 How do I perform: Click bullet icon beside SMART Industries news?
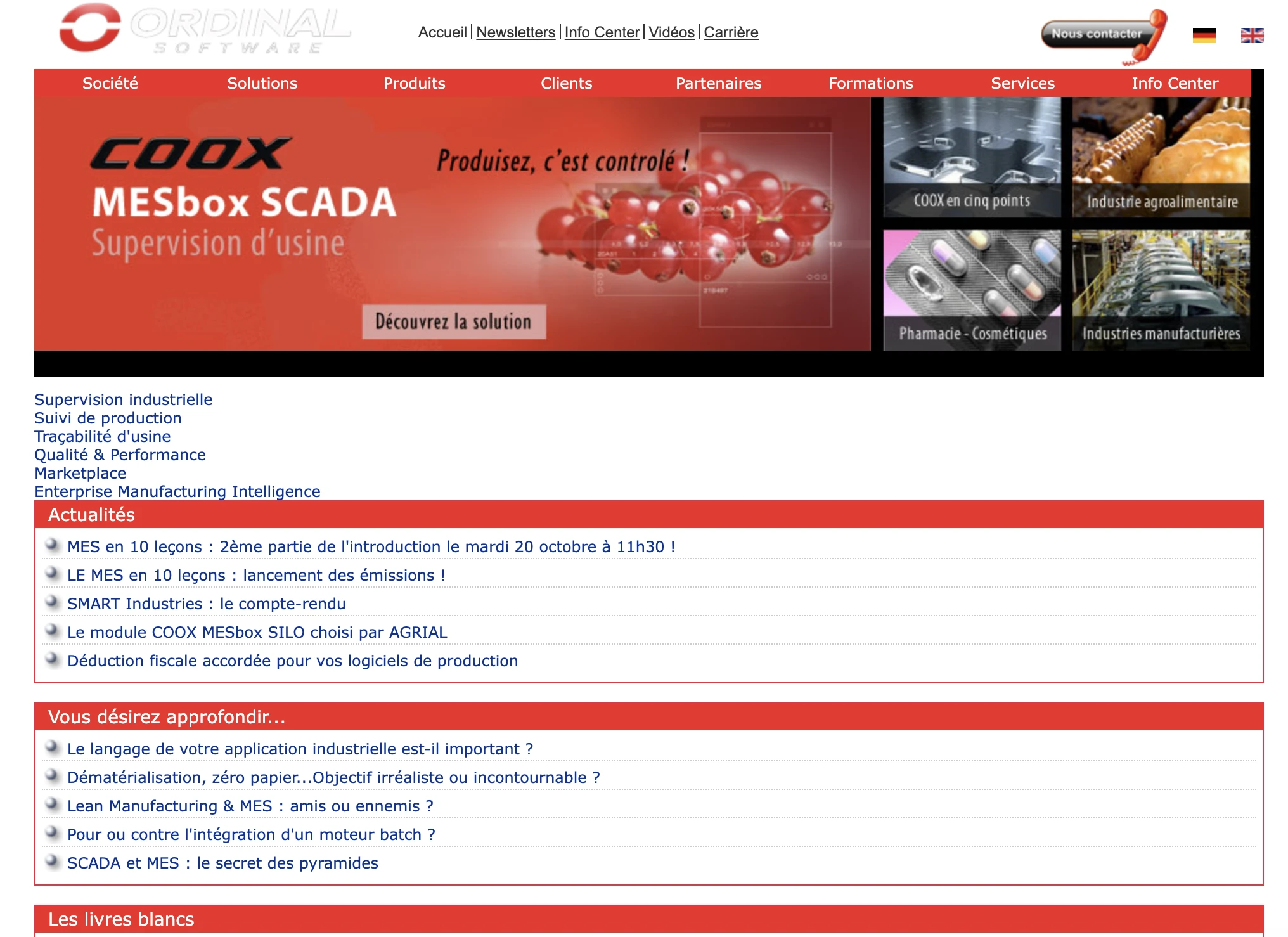[52, 602]
